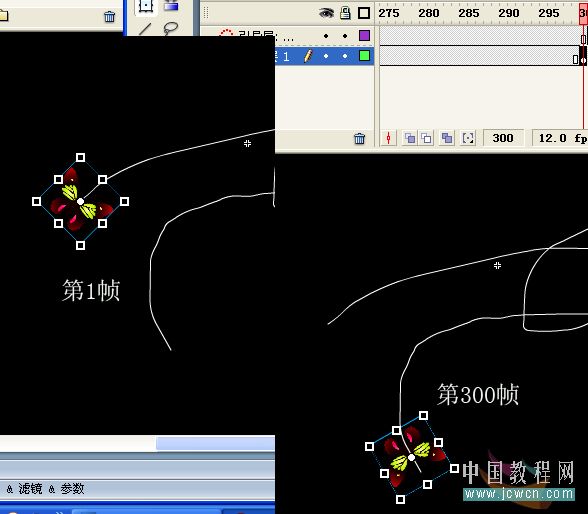Click frame rate display 12.0 fps
588x514 pixels.
560,138
